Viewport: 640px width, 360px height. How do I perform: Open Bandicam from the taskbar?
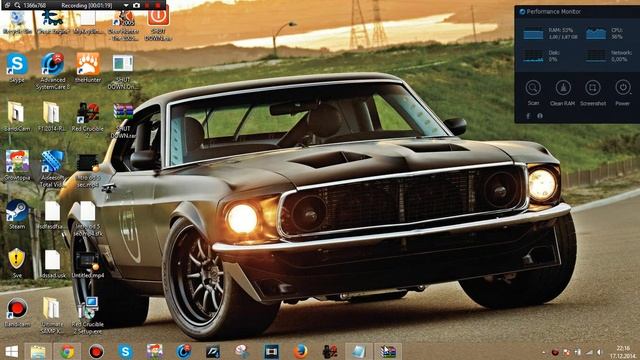coord(96,351)
